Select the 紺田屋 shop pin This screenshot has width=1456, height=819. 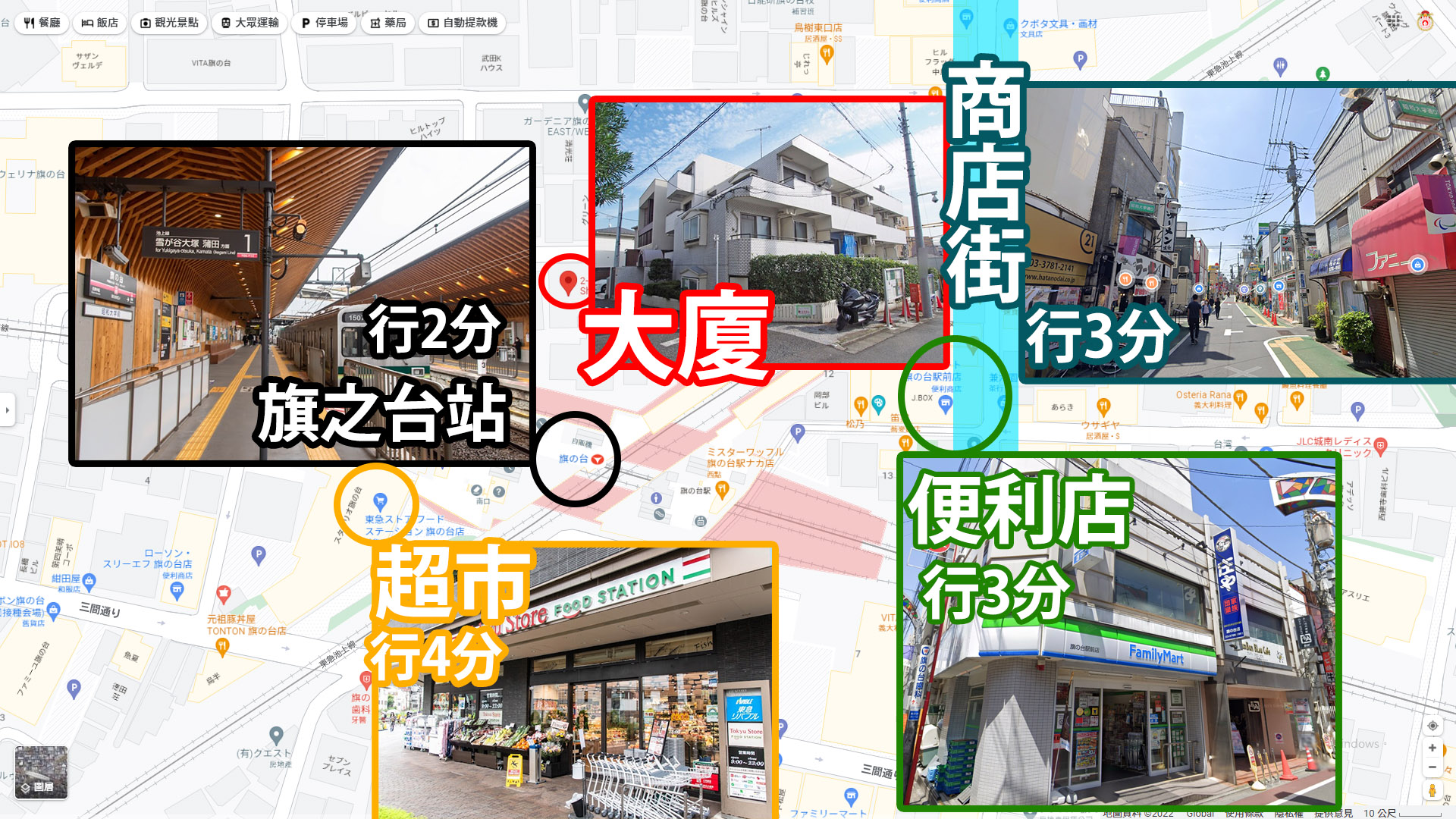pos(89,582)
